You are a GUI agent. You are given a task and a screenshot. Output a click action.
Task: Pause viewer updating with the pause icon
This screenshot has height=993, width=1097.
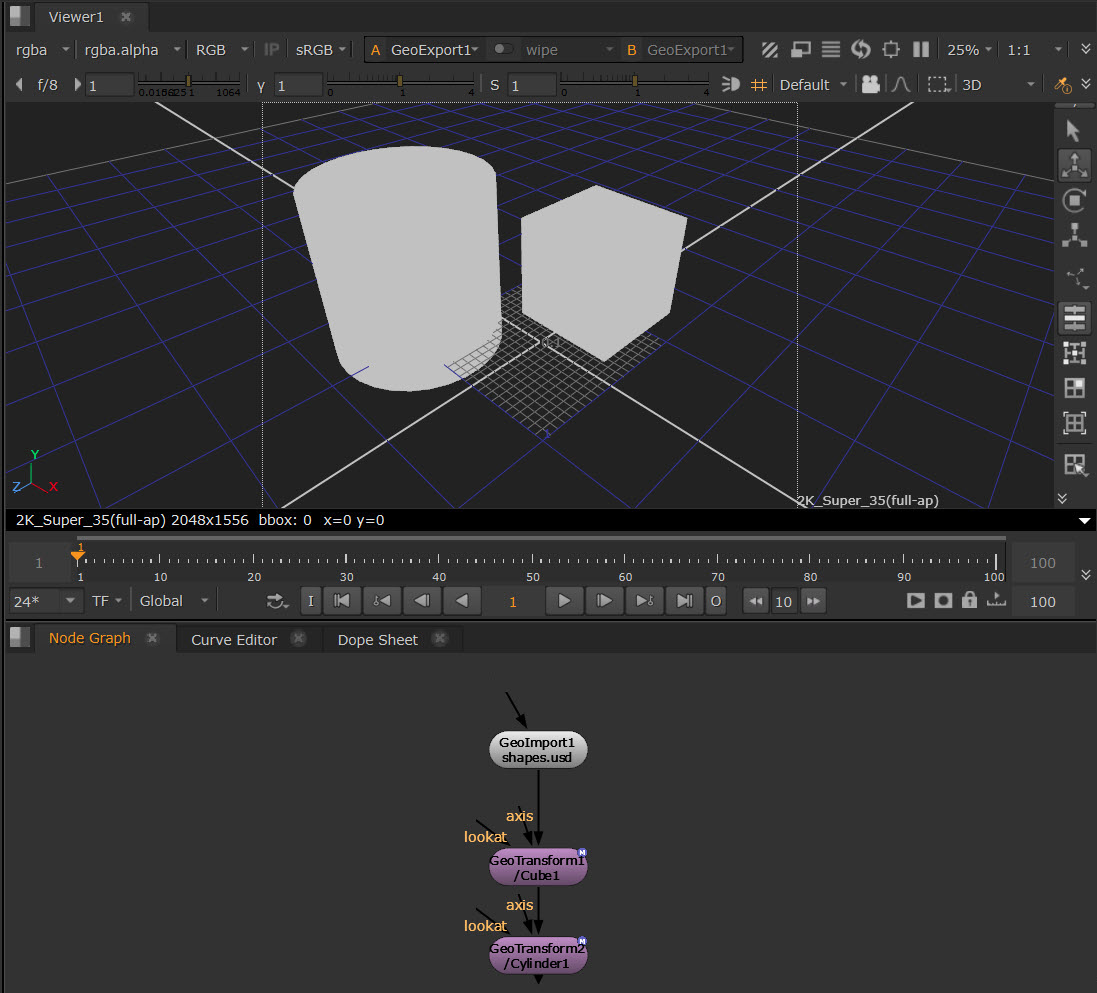point(921,50)
